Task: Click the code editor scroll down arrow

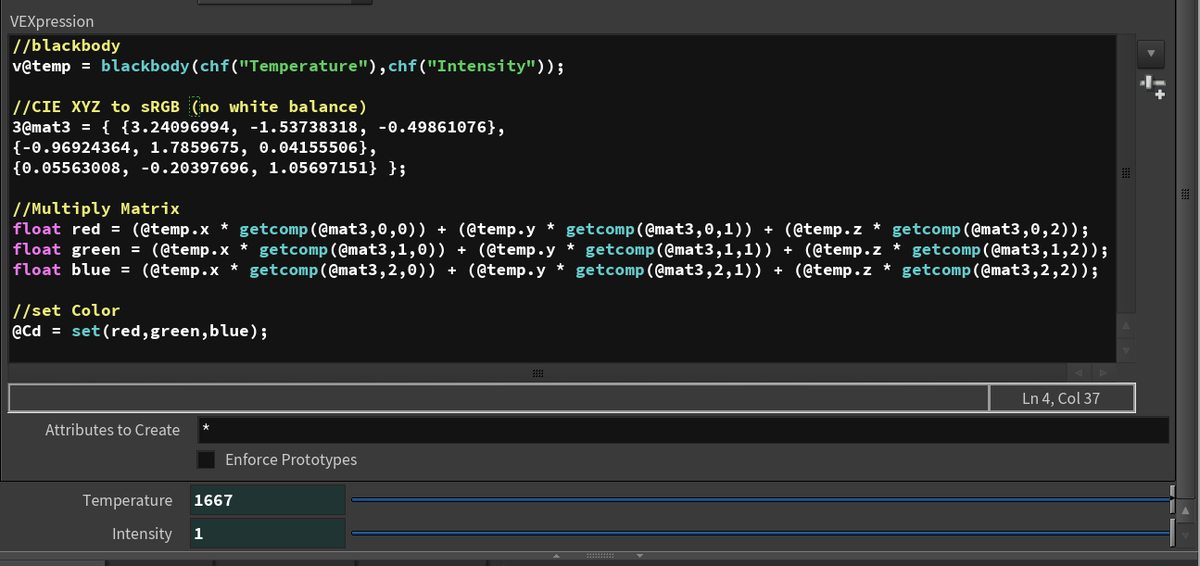Action: (x=1127, y=350)
